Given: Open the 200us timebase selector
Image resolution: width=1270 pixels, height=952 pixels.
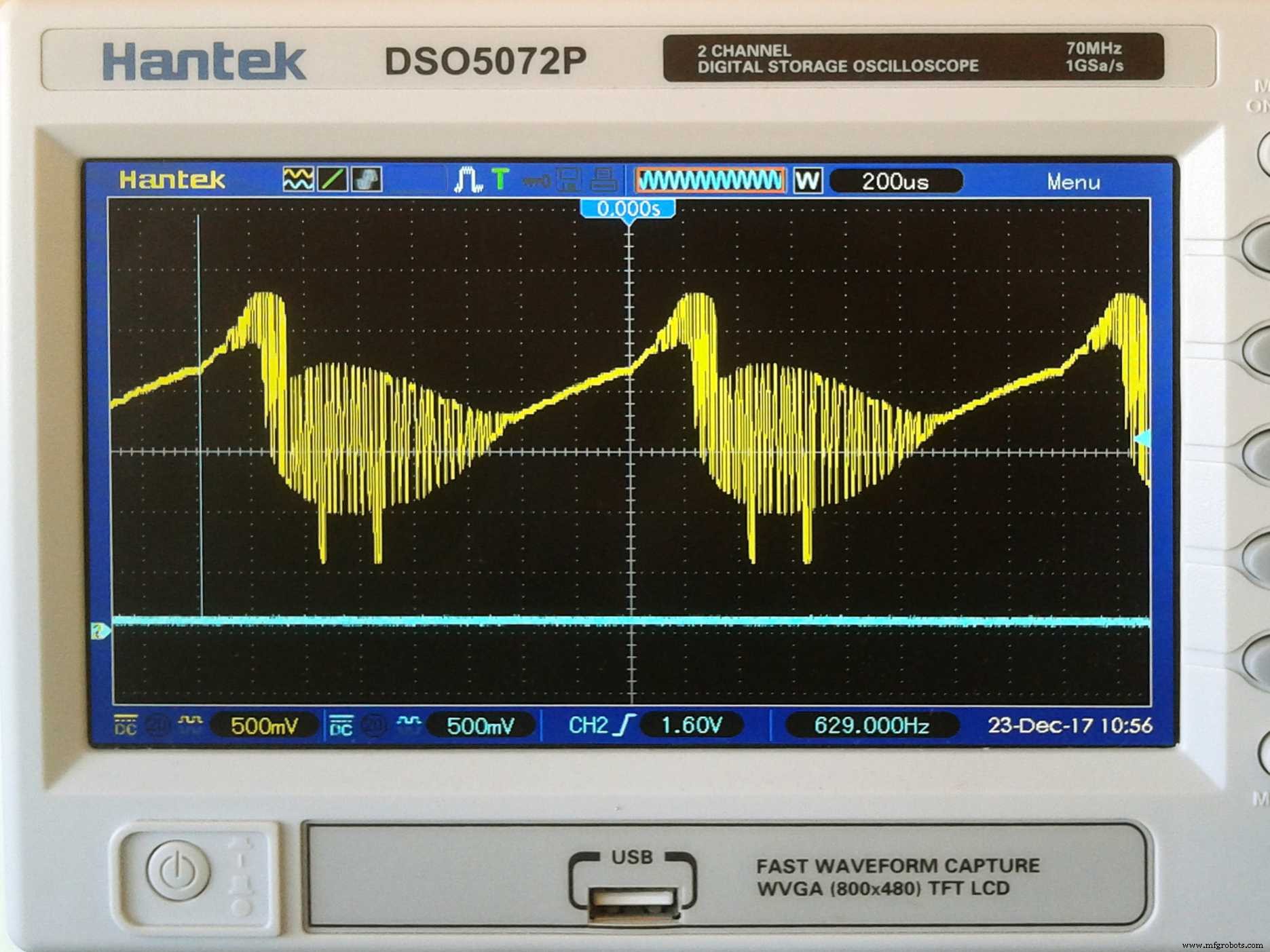Looking at the screenshot, I should (896, 180).
